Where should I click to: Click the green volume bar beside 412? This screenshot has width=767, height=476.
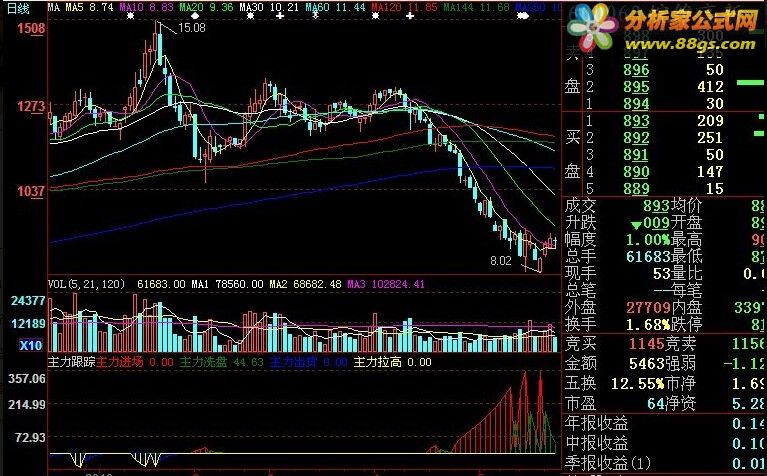click(750, 83)
